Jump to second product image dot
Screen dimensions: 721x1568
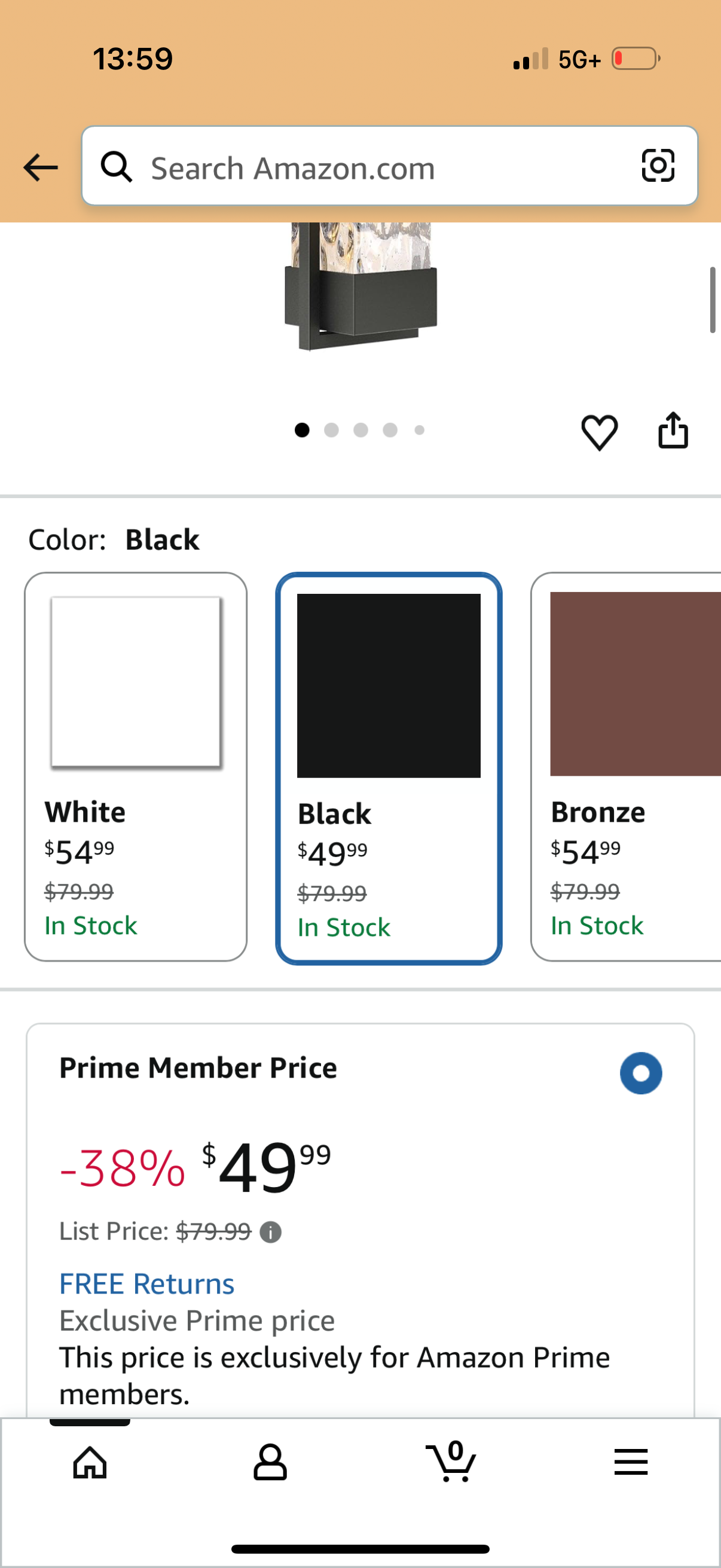pos(332,431)
